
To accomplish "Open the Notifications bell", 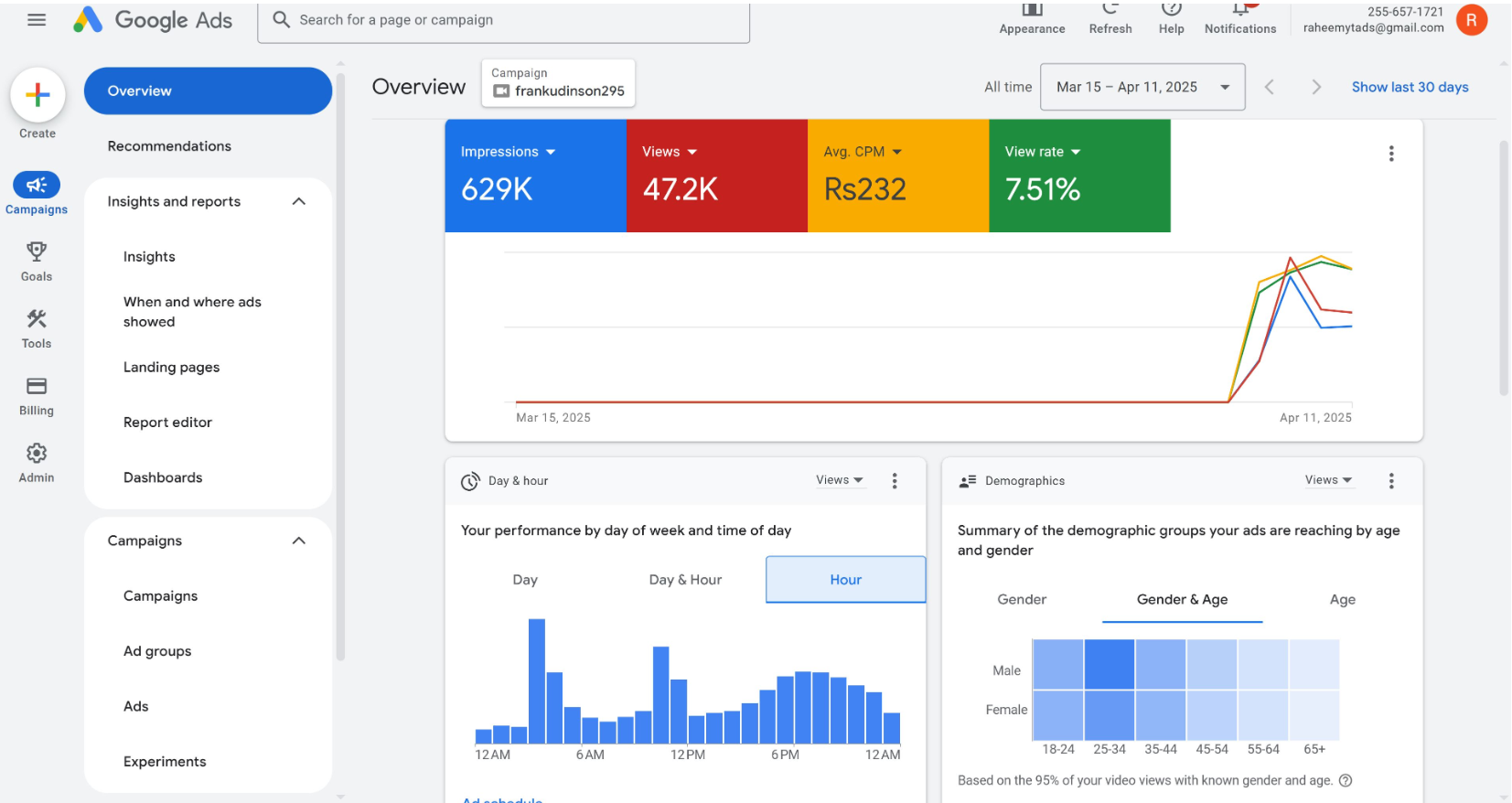I will pyautogui.click(x=1239, y=9).
